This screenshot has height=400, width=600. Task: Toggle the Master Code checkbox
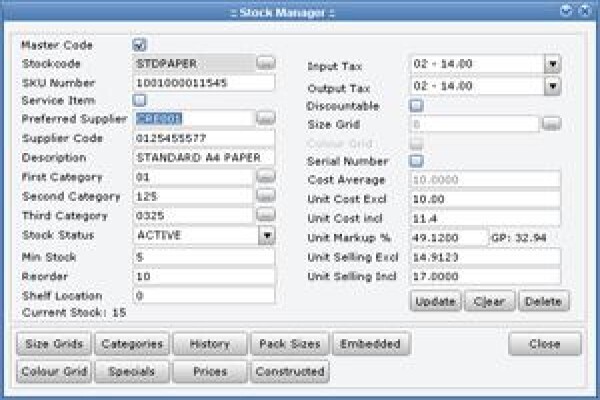coord(140,45)
